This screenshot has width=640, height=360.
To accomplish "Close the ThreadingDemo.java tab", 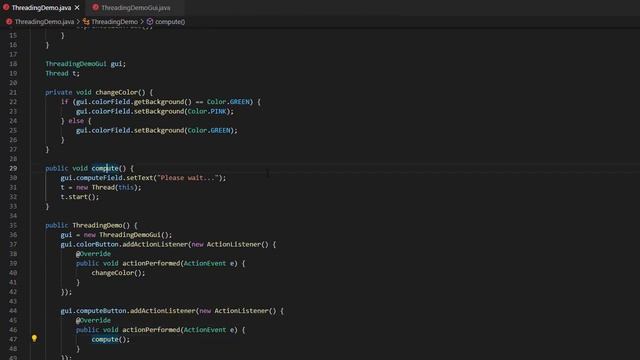I will coord(77,8).
